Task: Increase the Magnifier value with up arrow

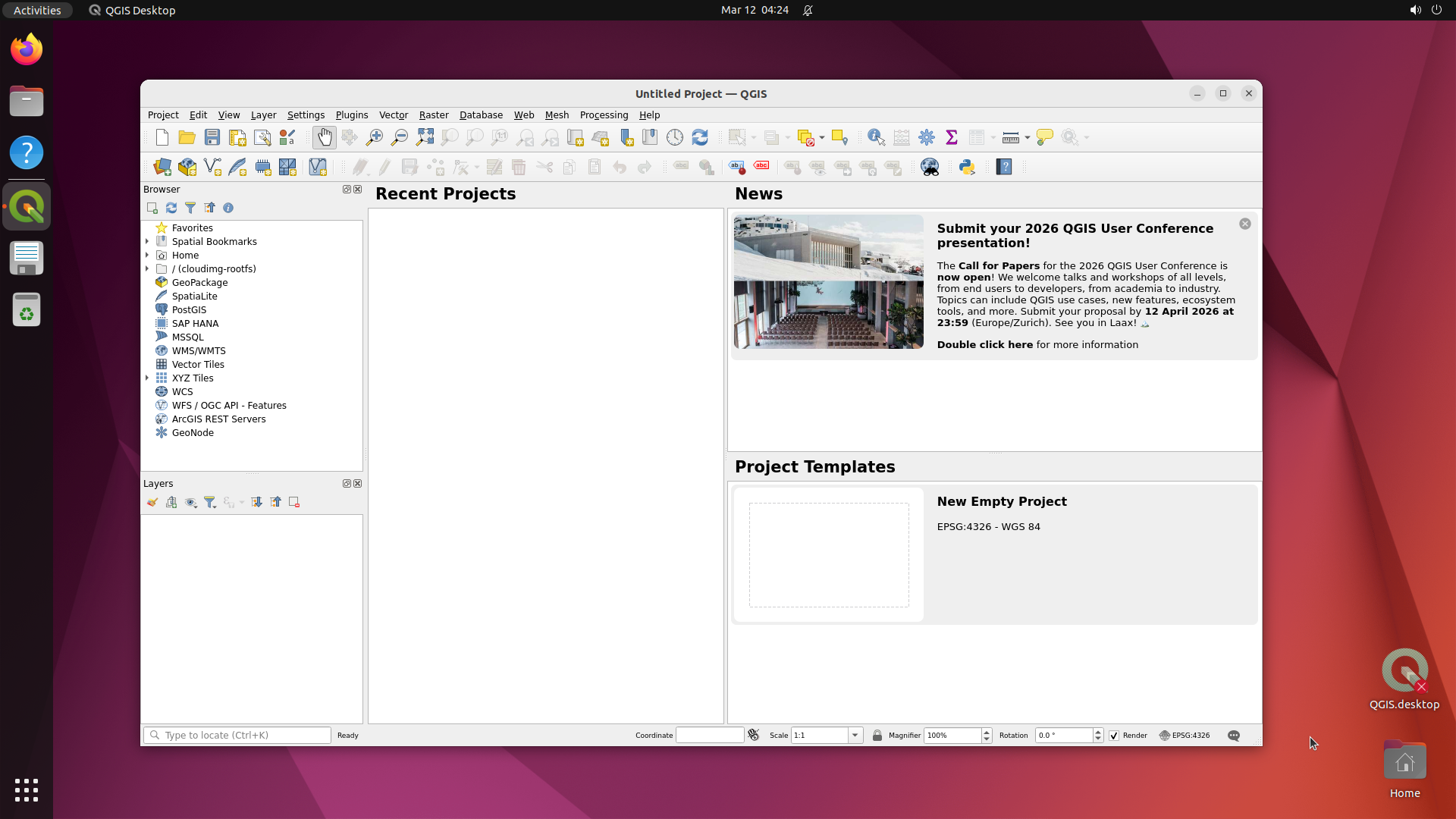Action: [987, 732]
